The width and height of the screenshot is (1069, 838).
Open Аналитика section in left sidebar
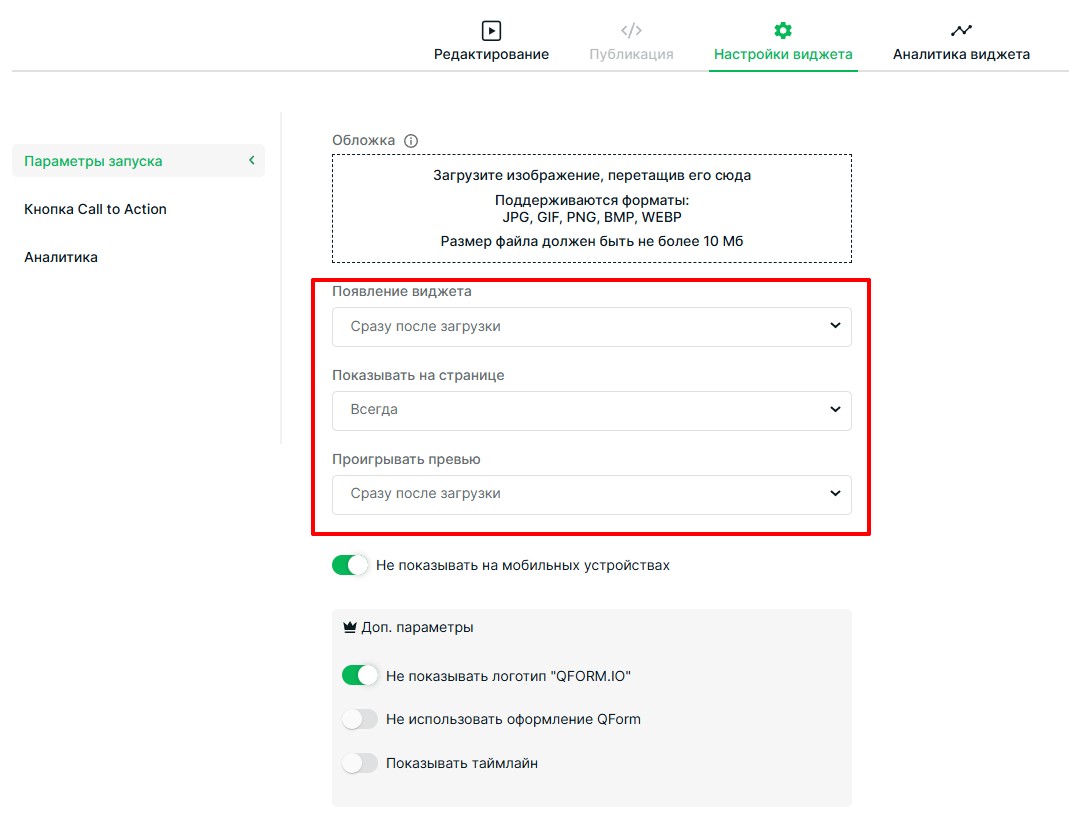pyautogui.click(x=61, y=257)
